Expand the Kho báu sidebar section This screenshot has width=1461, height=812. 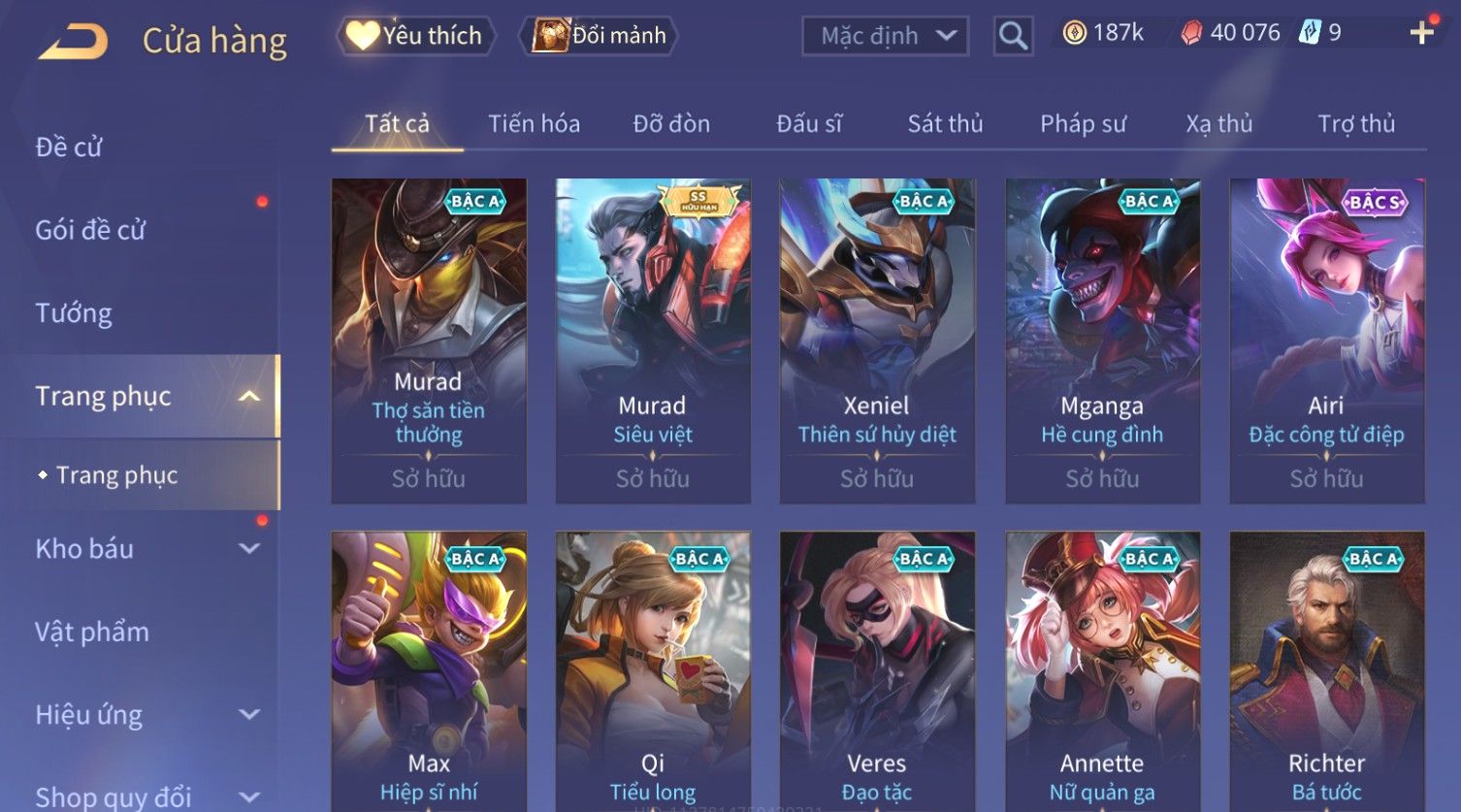click(249, 548)
